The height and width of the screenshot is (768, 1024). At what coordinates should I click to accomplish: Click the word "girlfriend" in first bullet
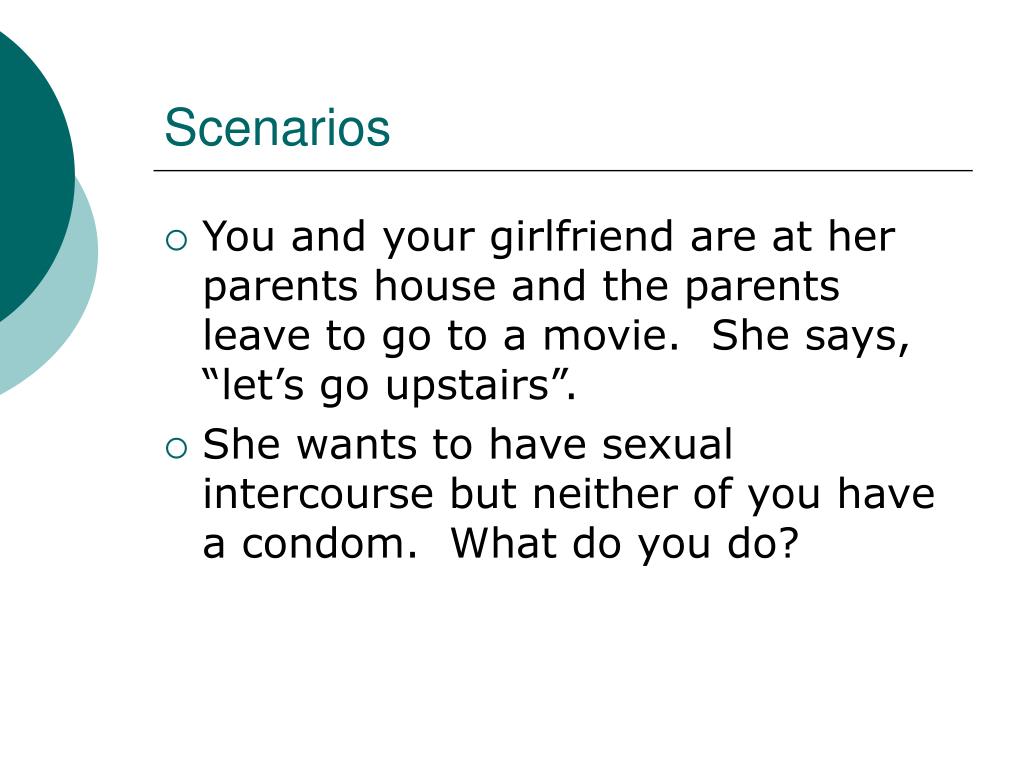(581, 238)
